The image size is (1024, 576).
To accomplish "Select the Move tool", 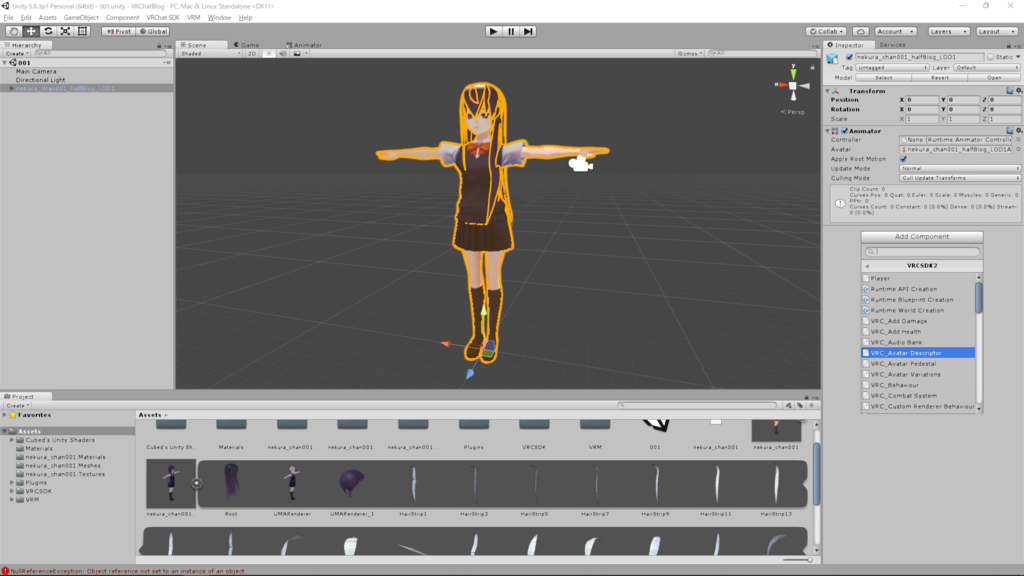I will coord(31,31).
